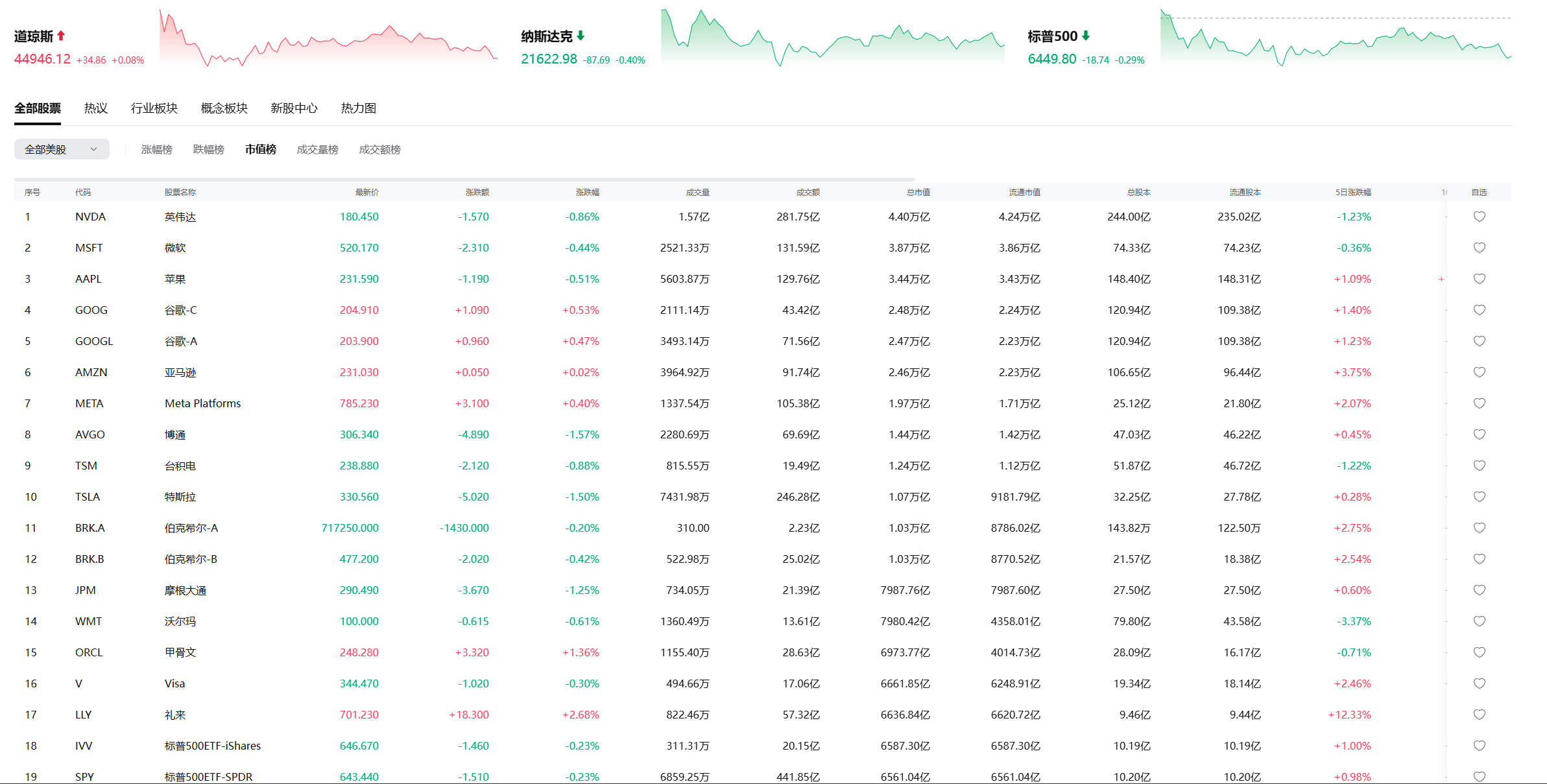Open 甲骨文 stock name link

coord(180,652)
